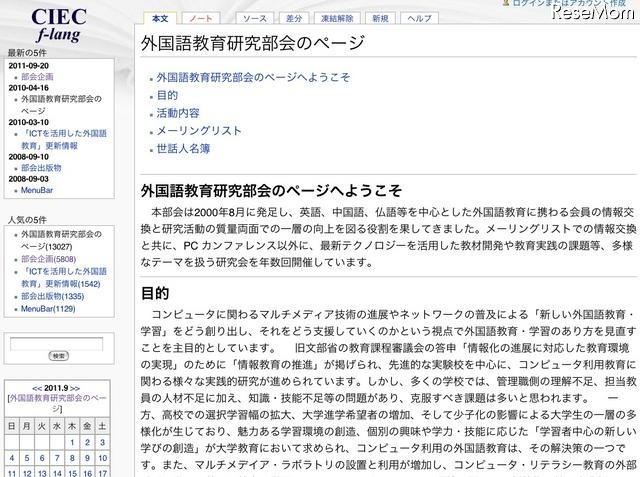
Task: Open the ソース tab
Action: pos(255,18)
